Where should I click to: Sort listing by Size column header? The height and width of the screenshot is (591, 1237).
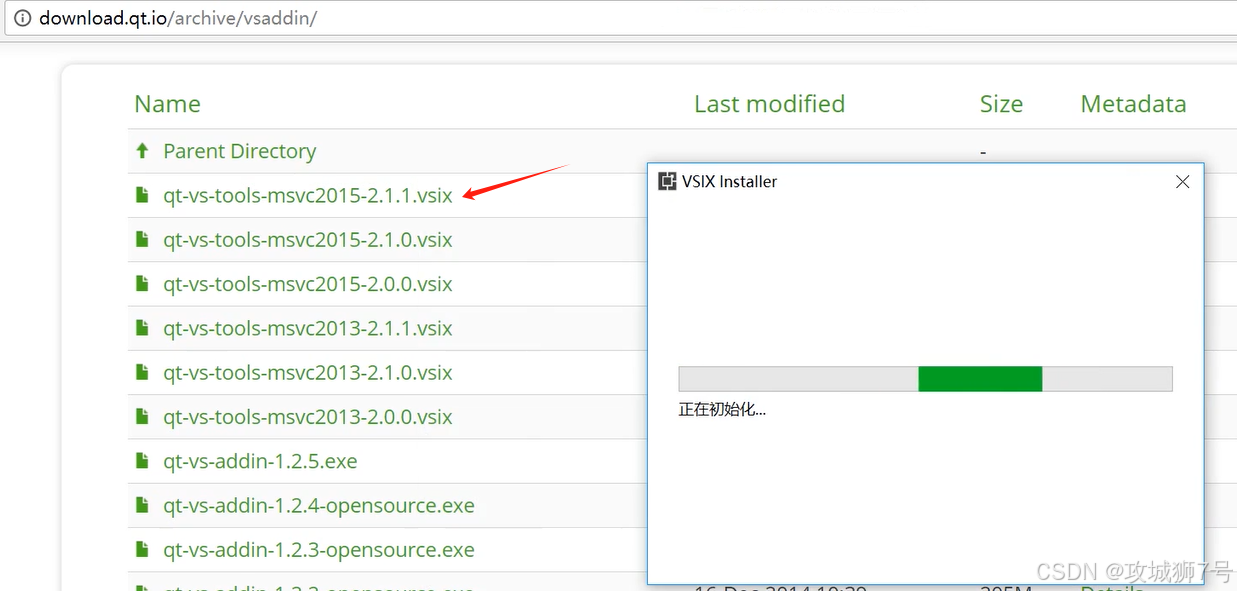[x=1001, y=104]
